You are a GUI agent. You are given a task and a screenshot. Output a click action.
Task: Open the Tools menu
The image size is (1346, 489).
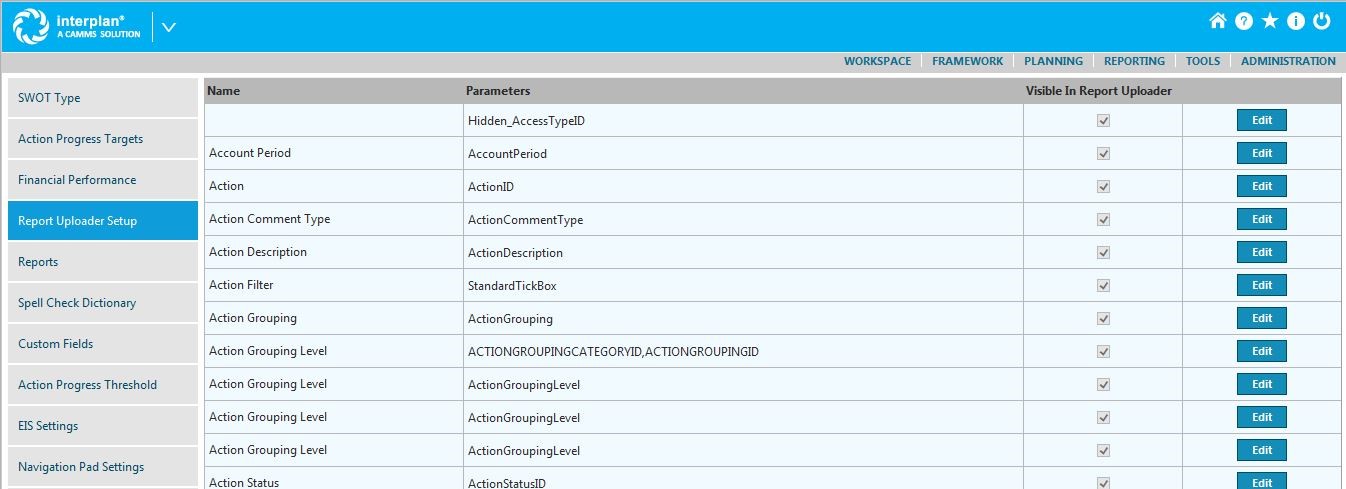1203,61
